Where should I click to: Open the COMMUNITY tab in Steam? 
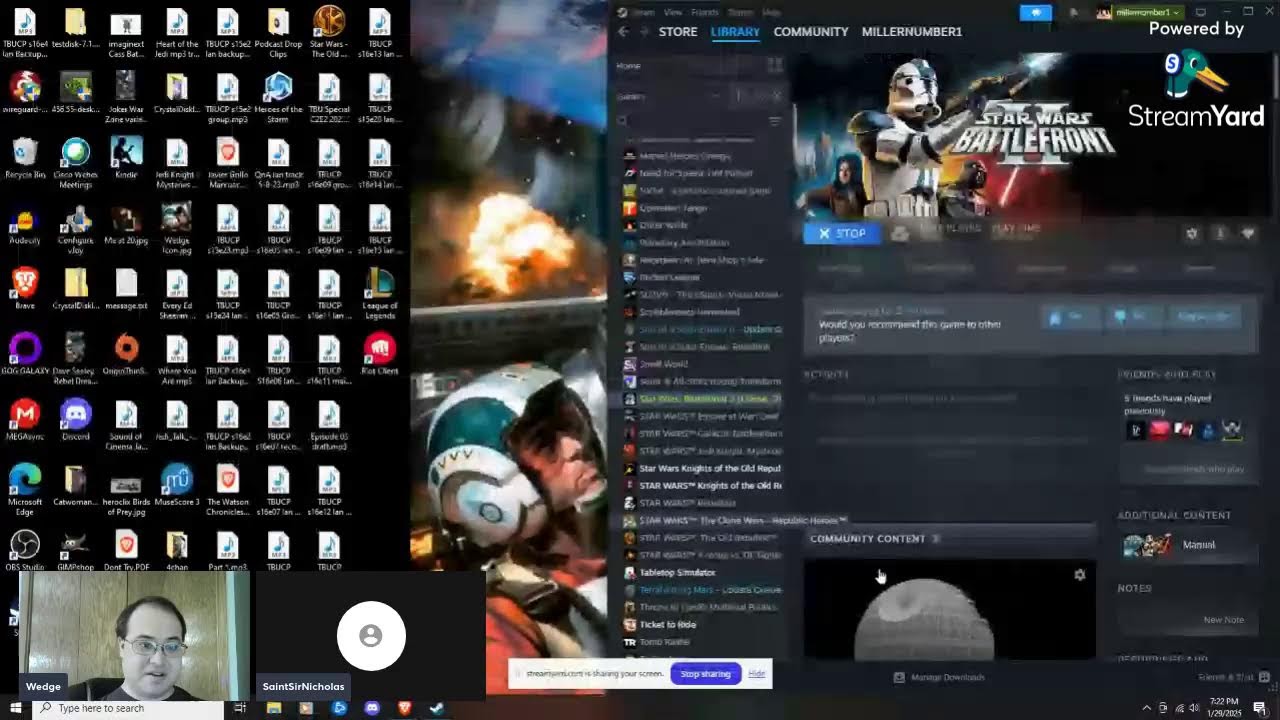[x=811, y=32]
